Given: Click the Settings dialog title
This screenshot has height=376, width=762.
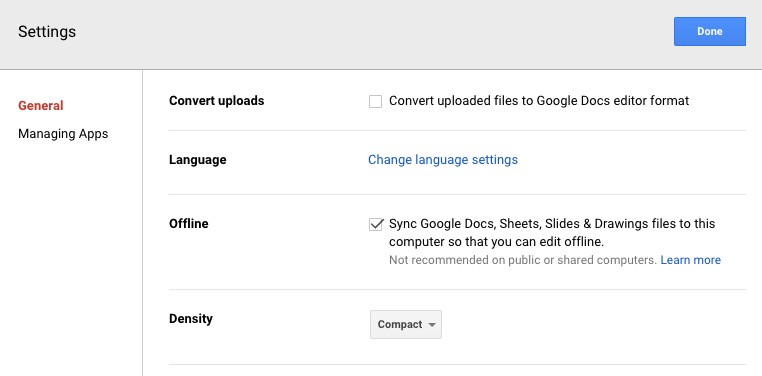Looking at the screenshot, I should 47,32.
